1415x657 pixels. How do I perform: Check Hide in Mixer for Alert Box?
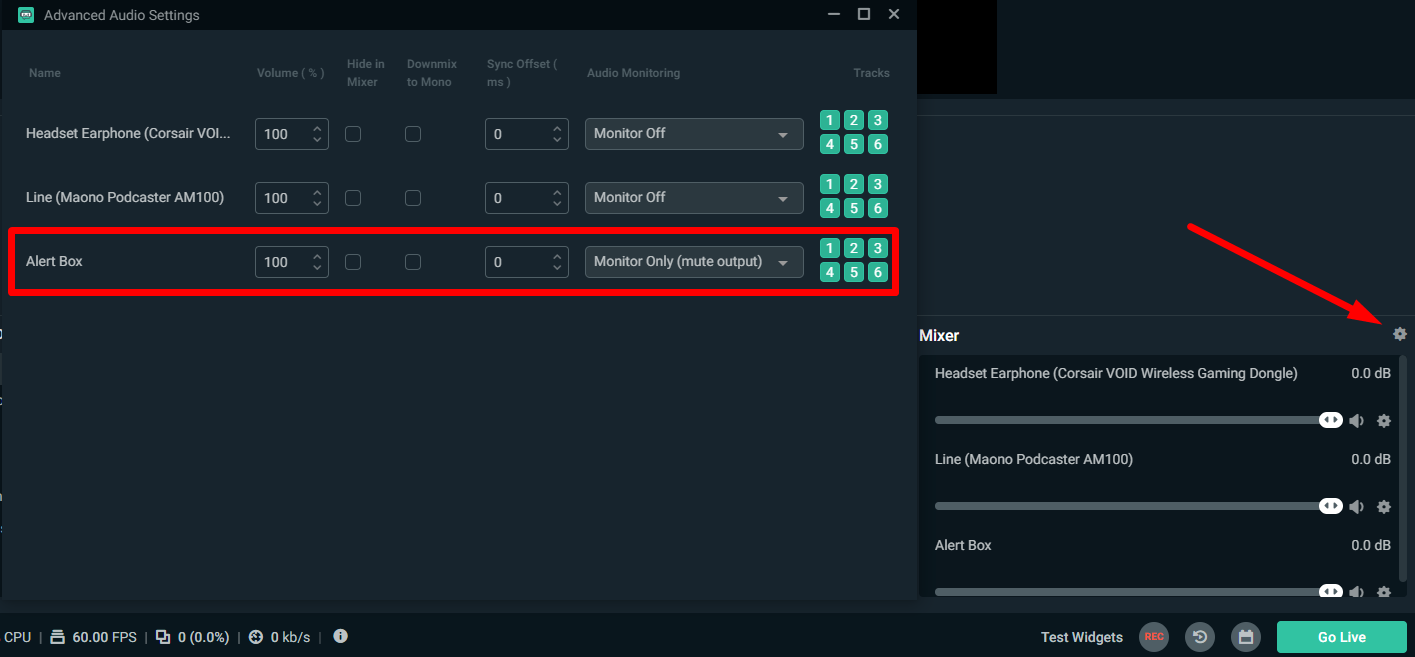[x=353, y=262]
